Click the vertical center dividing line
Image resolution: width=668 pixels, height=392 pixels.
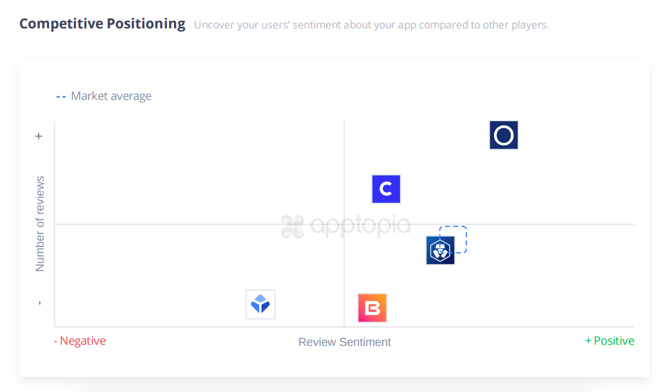click(x=344, y=224)
